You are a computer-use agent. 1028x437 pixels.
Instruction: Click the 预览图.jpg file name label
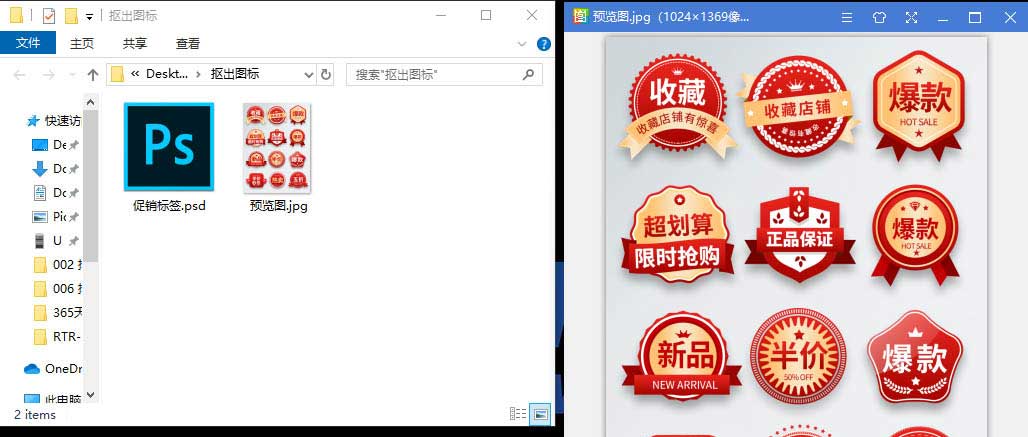point(279,206)
